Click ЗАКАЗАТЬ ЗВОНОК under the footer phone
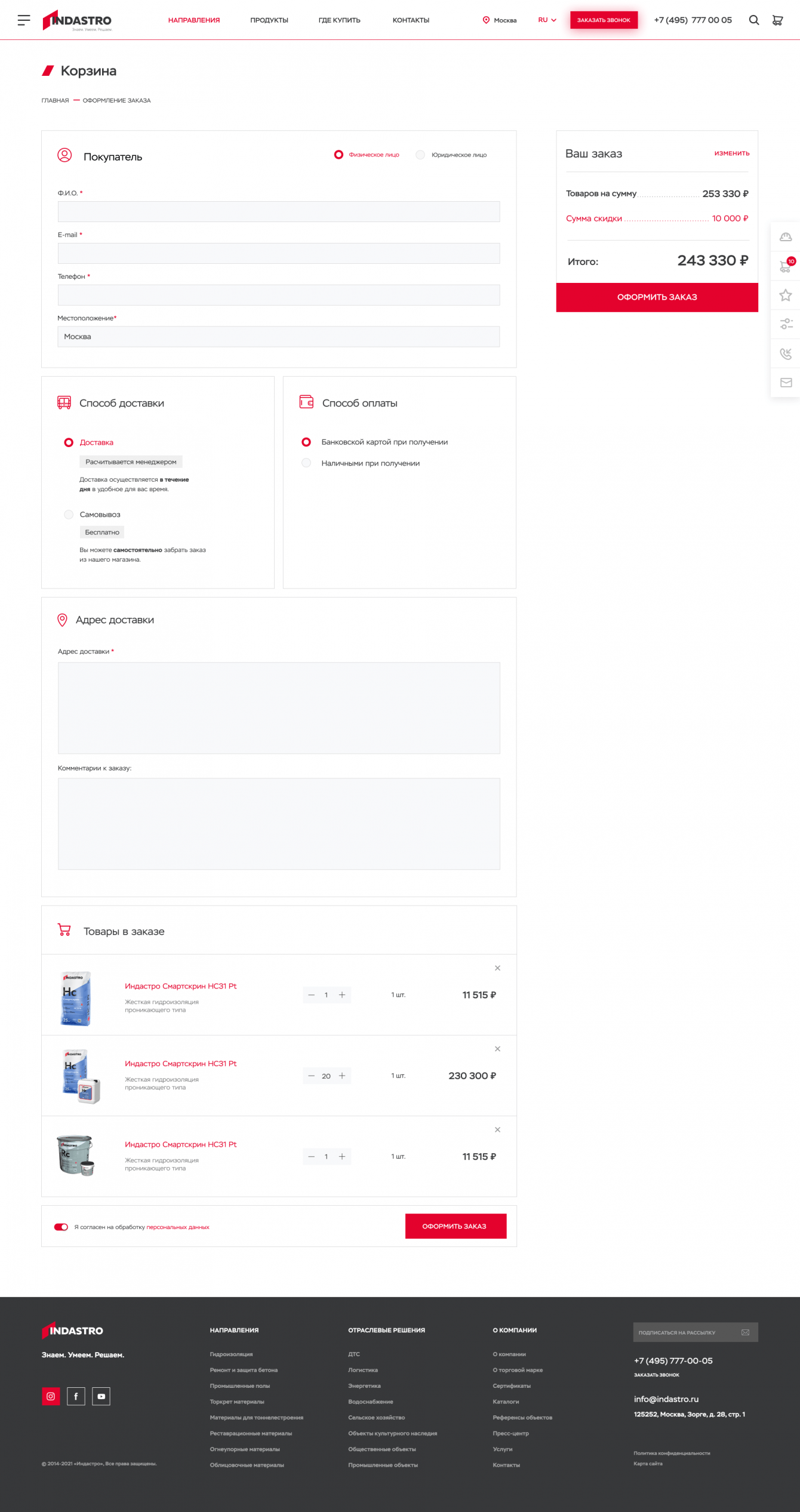 [656, 1375]
